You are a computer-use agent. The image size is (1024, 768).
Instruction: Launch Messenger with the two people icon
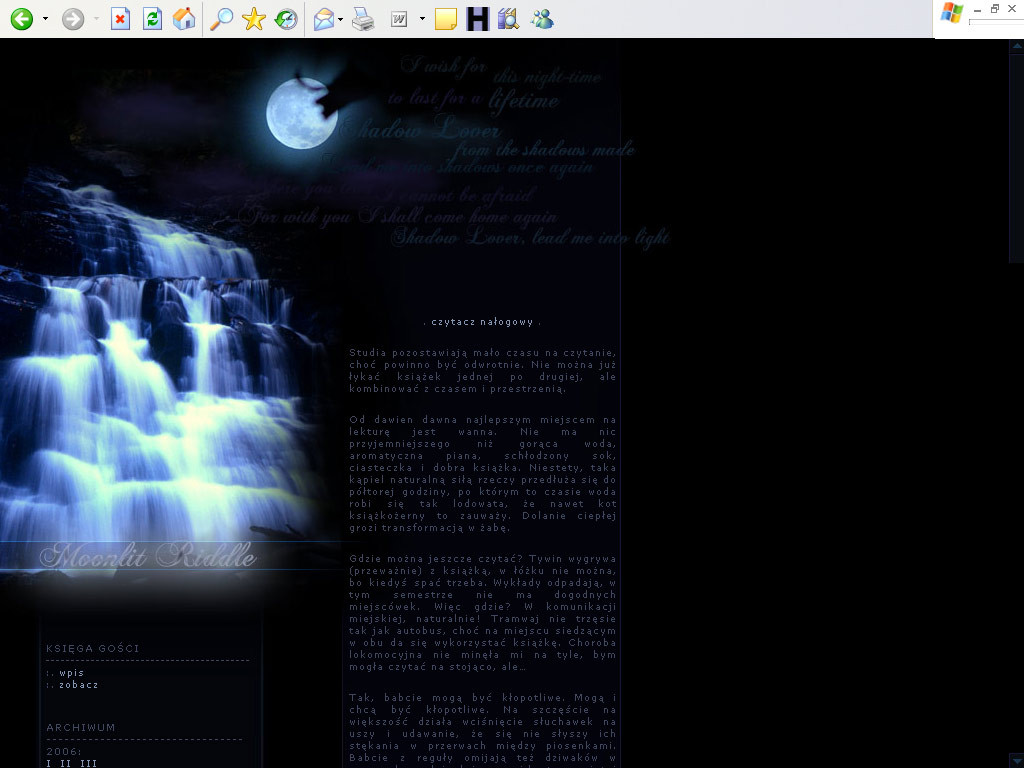pos(542,19)
